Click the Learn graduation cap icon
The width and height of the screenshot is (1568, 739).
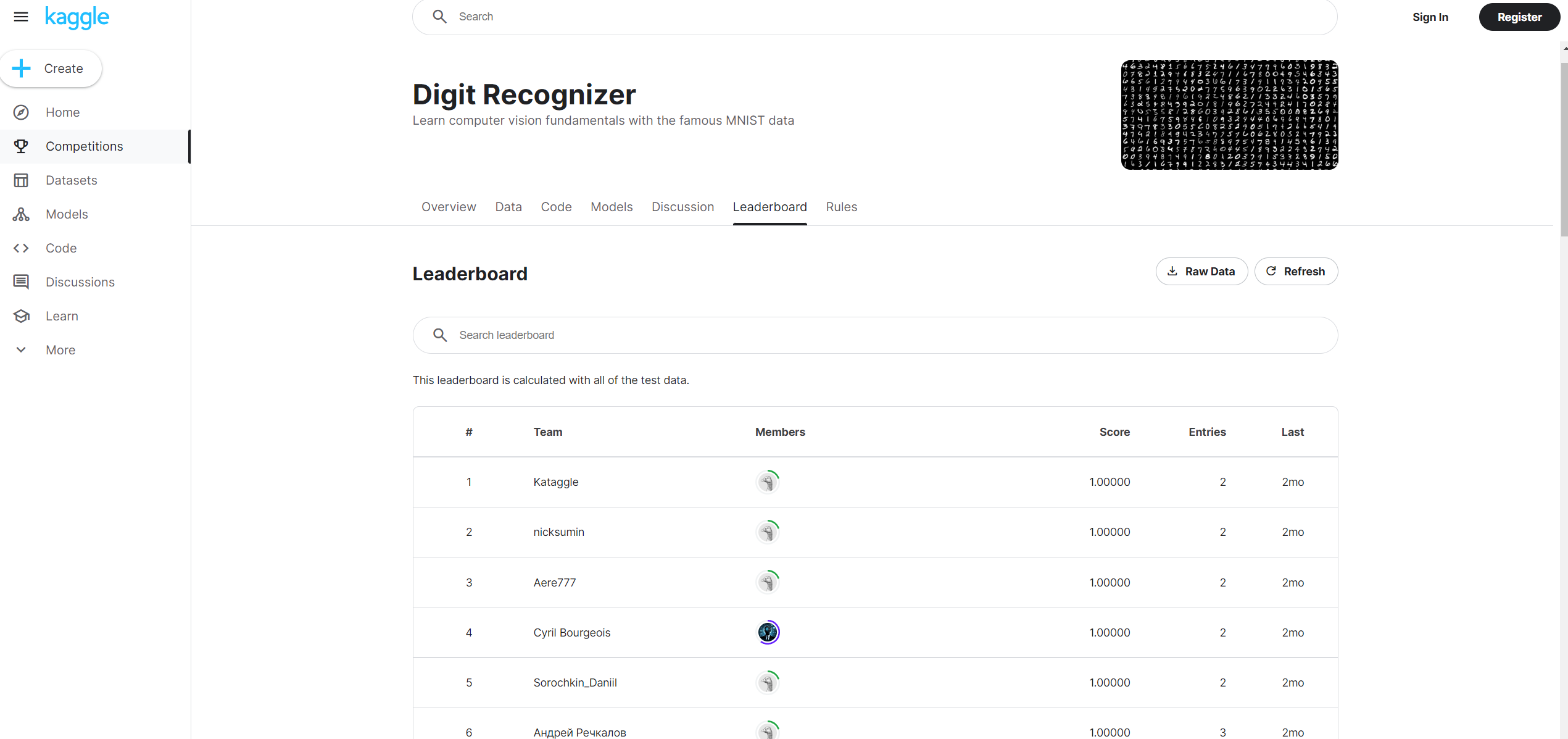(21, 316)
